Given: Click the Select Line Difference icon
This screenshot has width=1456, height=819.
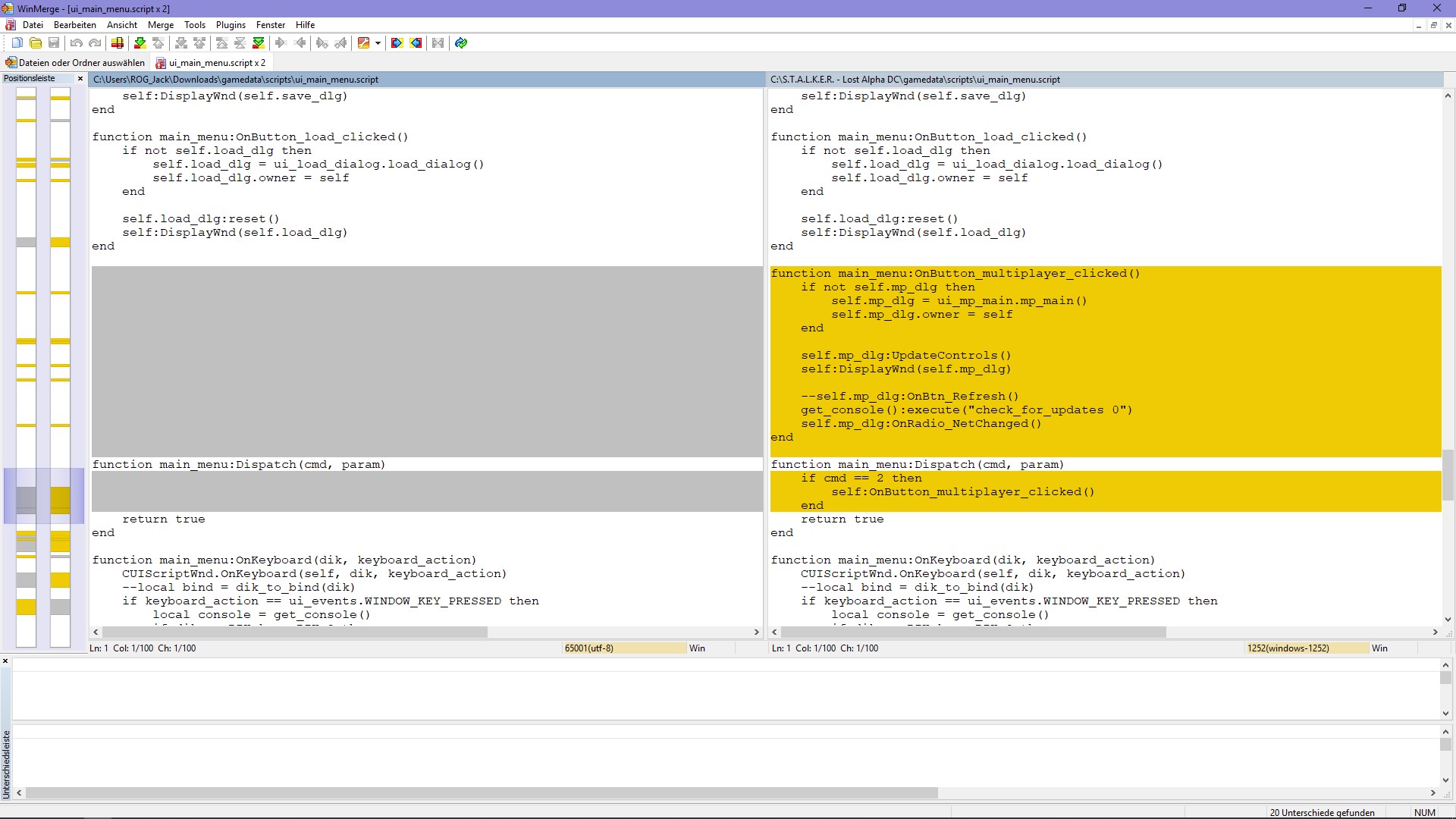Looking at the screenshot, I should click(118, 43).
